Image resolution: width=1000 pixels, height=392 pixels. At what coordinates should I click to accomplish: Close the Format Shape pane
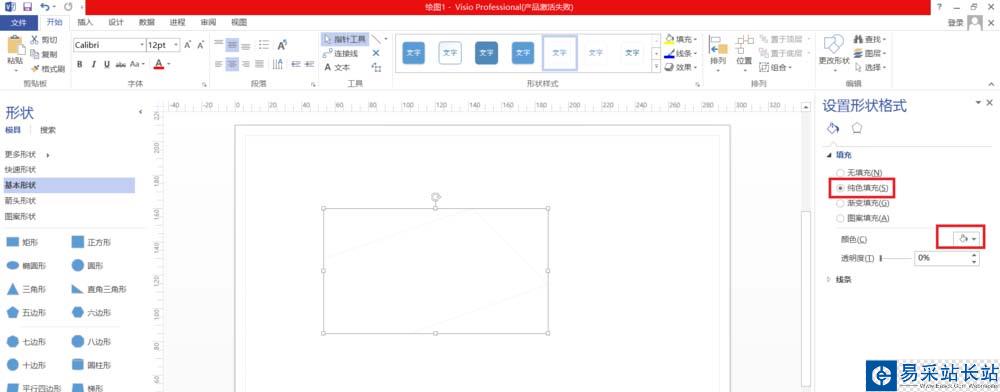[990, 103]
